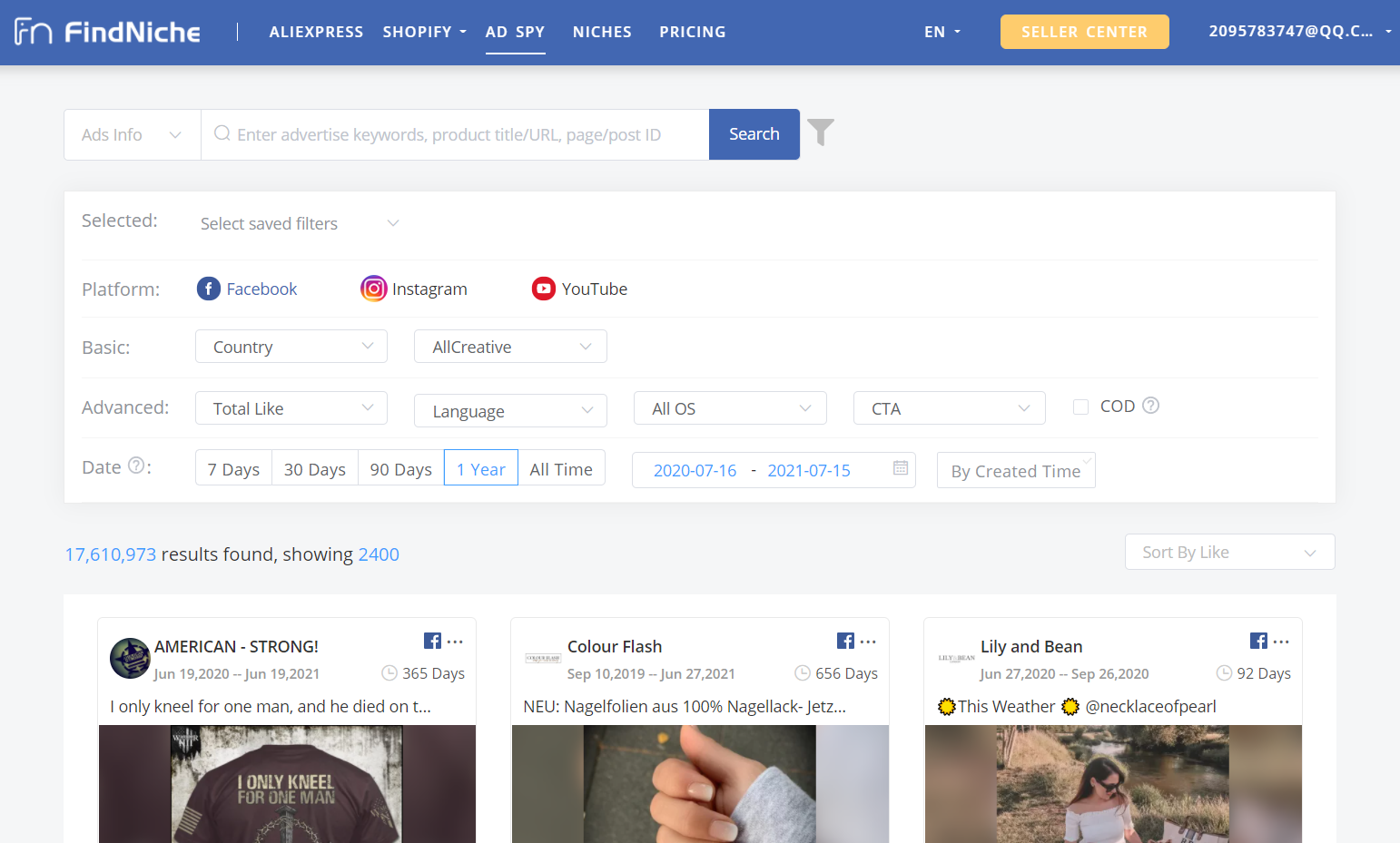This screenshot has width=1400, height=843.
Task: Go to the PRICING nav item
Action: tap(693, 32)
